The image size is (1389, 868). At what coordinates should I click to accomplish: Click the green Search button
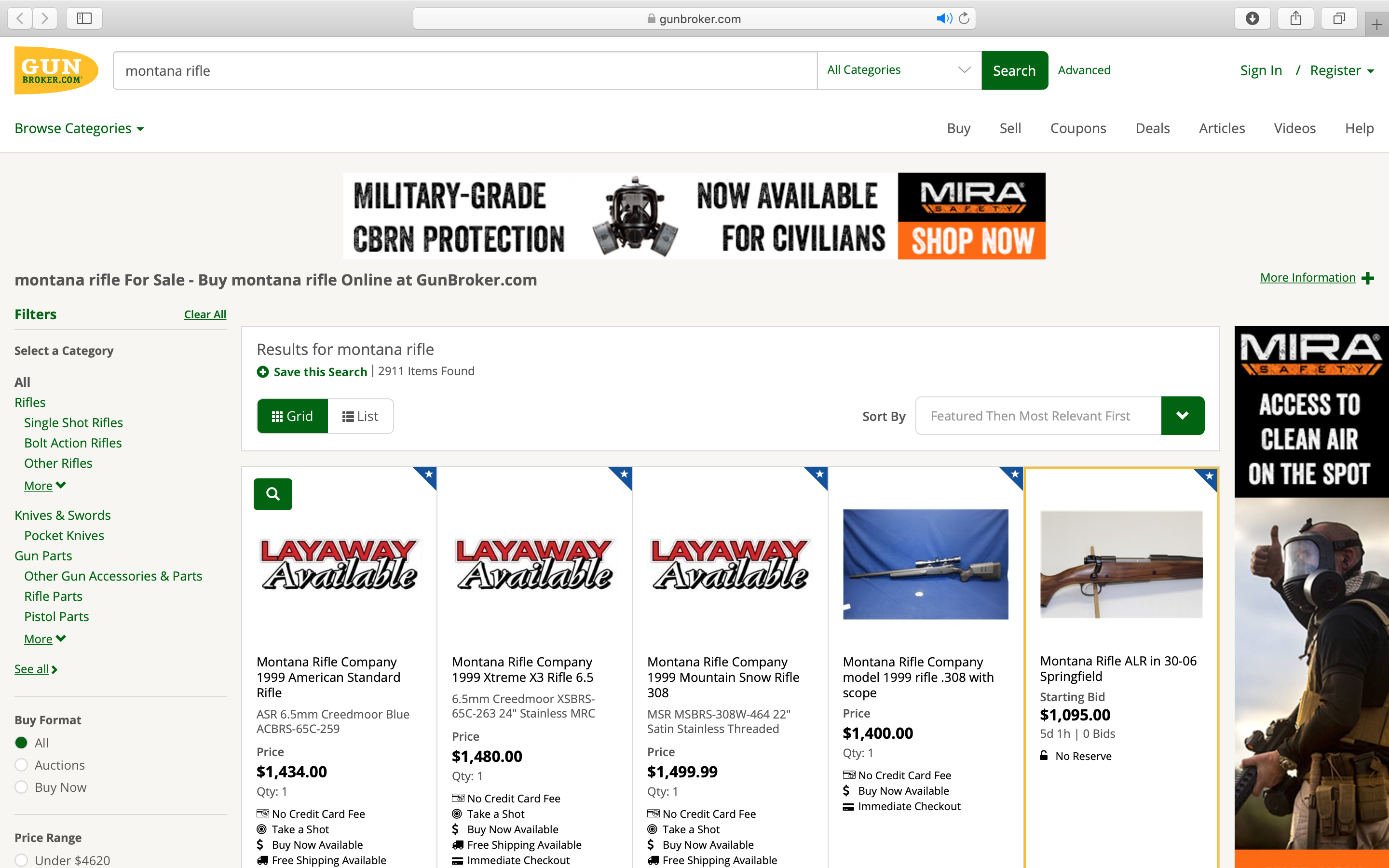coord(1015,70)
